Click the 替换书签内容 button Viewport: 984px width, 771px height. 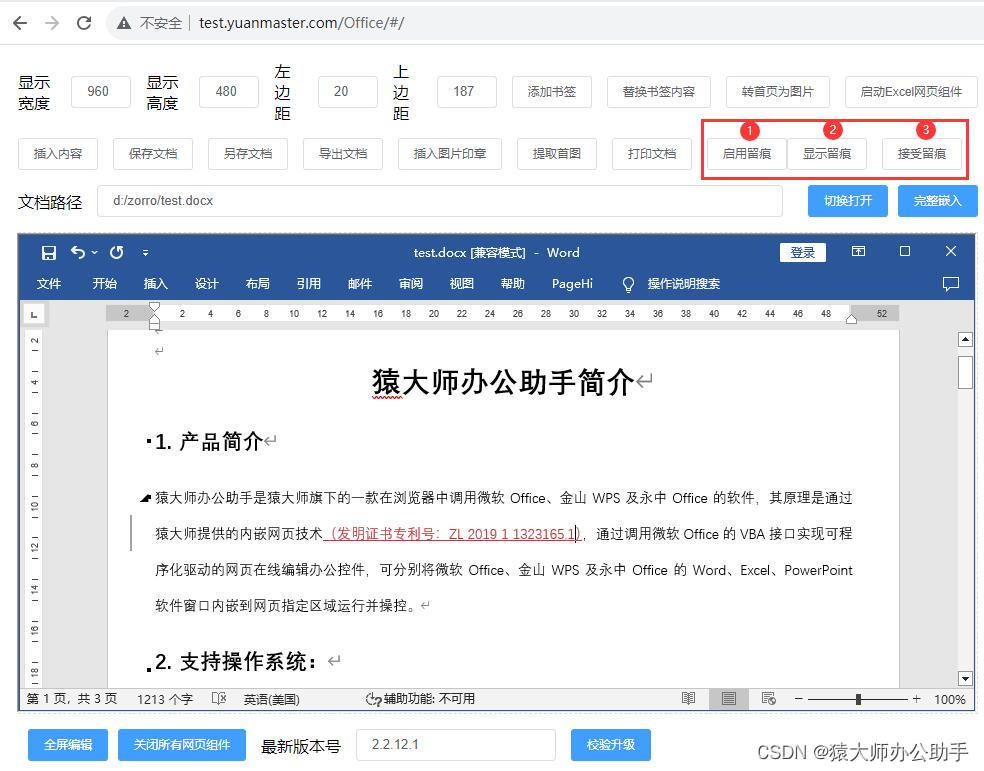click(x=659, y=92)
